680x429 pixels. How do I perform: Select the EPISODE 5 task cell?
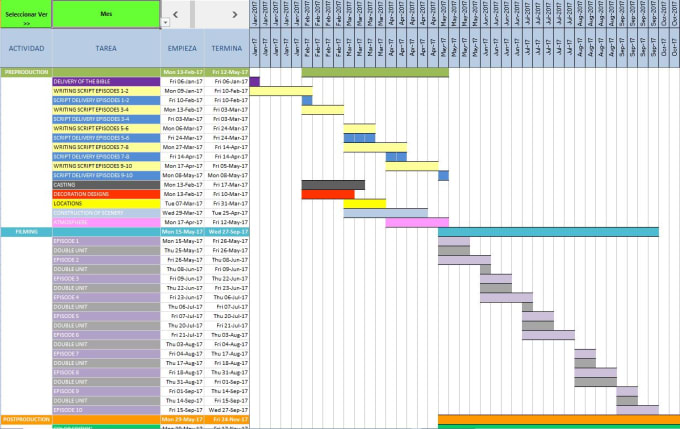click(x=106, y=316)
